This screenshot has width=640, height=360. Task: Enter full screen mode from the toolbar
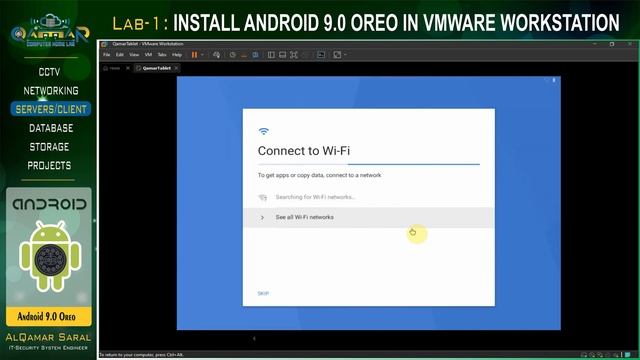(x=294, y=55)
